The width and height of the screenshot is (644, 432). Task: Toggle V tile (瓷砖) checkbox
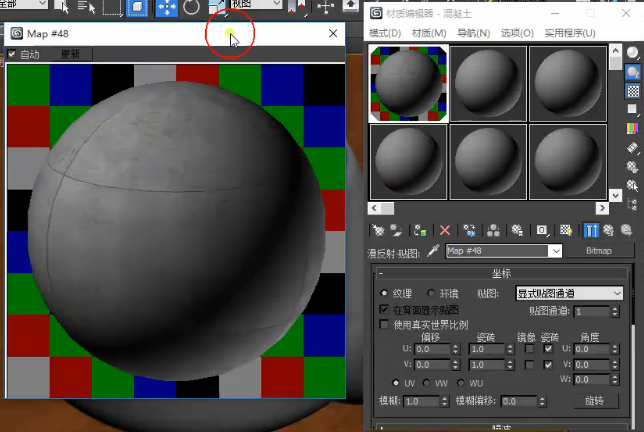tap(548, 365)
